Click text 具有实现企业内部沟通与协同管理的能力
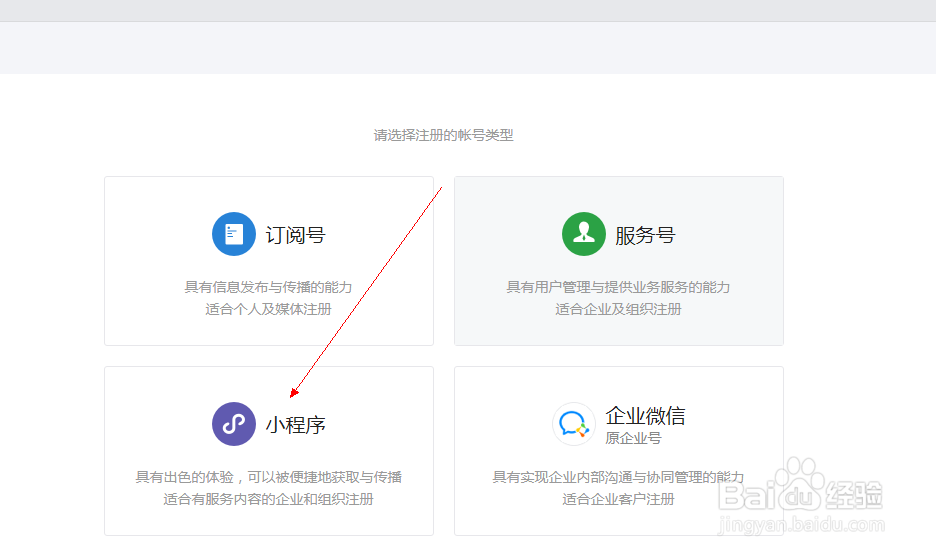The image size is (936, 557). pos(618,477)
